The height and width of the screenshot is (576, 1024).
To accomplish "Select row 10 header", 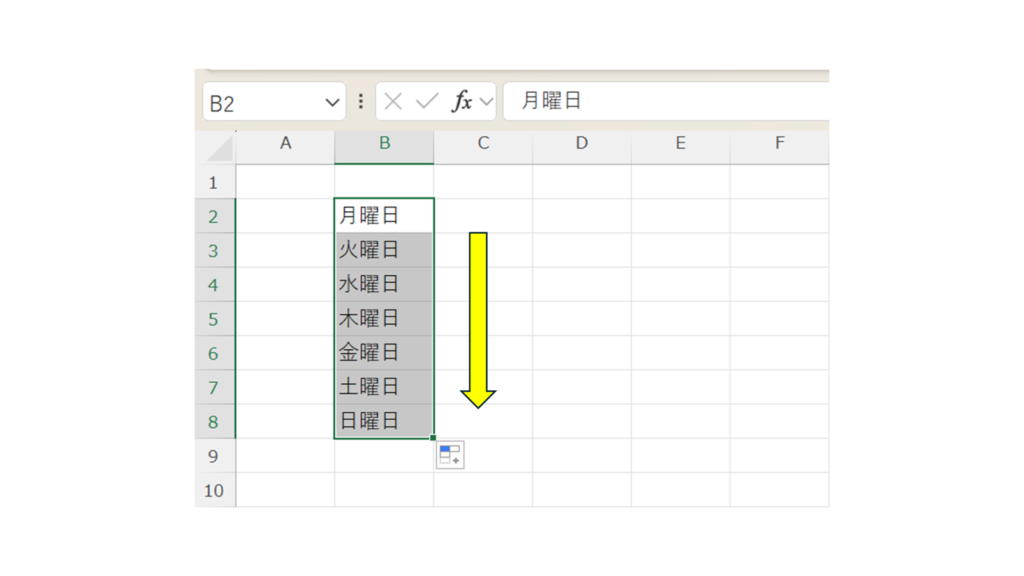I will (x=213, y=491).
